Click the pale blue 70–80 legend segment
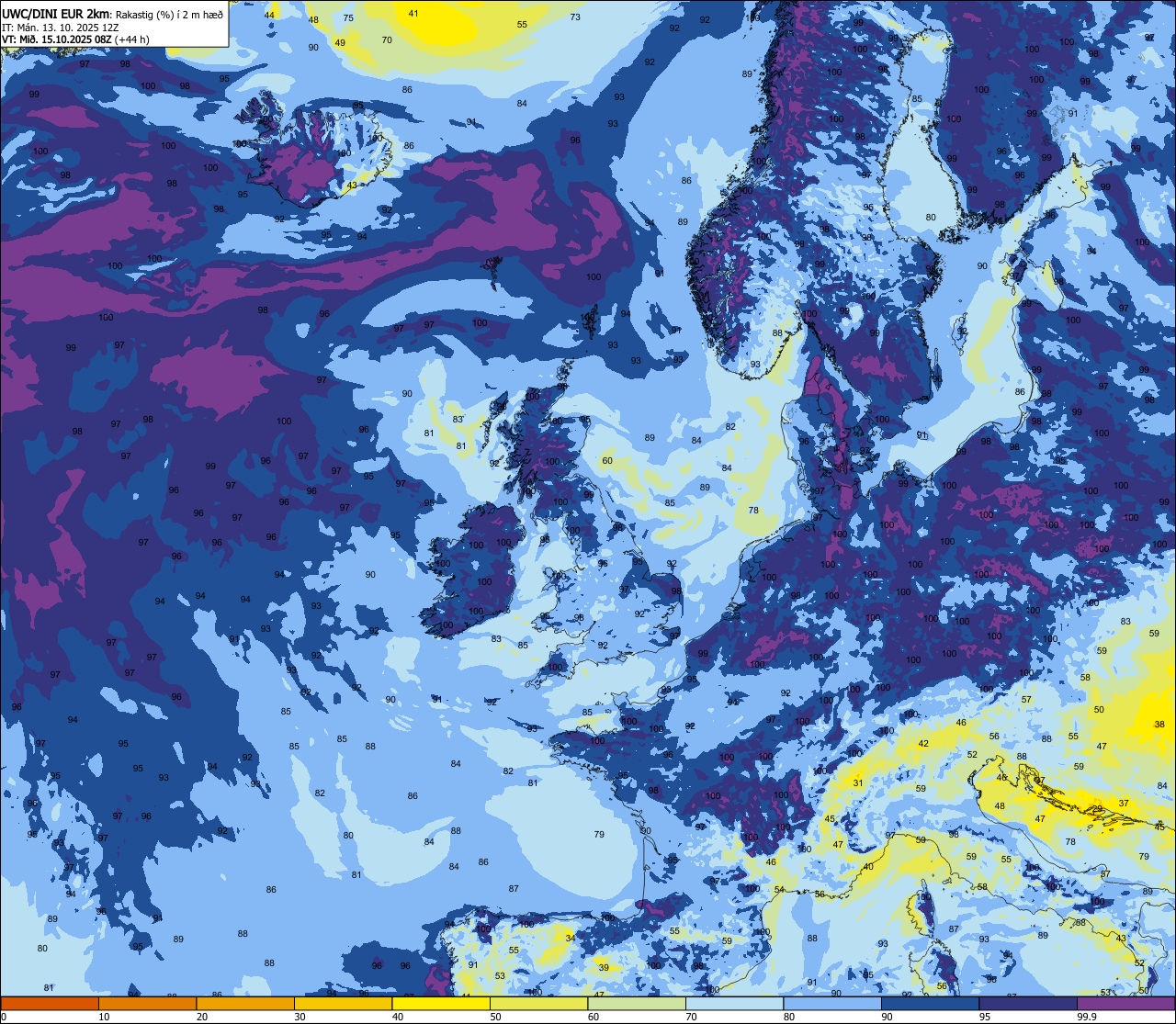 tap(734, 1003)
